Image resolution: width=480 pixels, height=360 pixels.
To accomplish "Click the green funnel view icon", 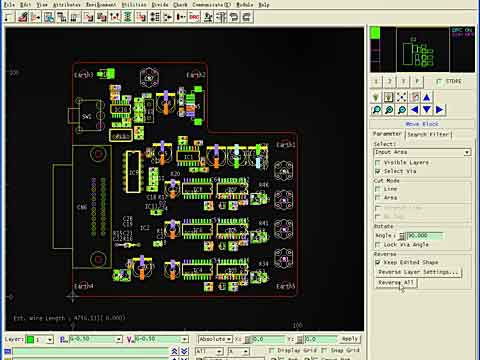I will coord(376,97).
